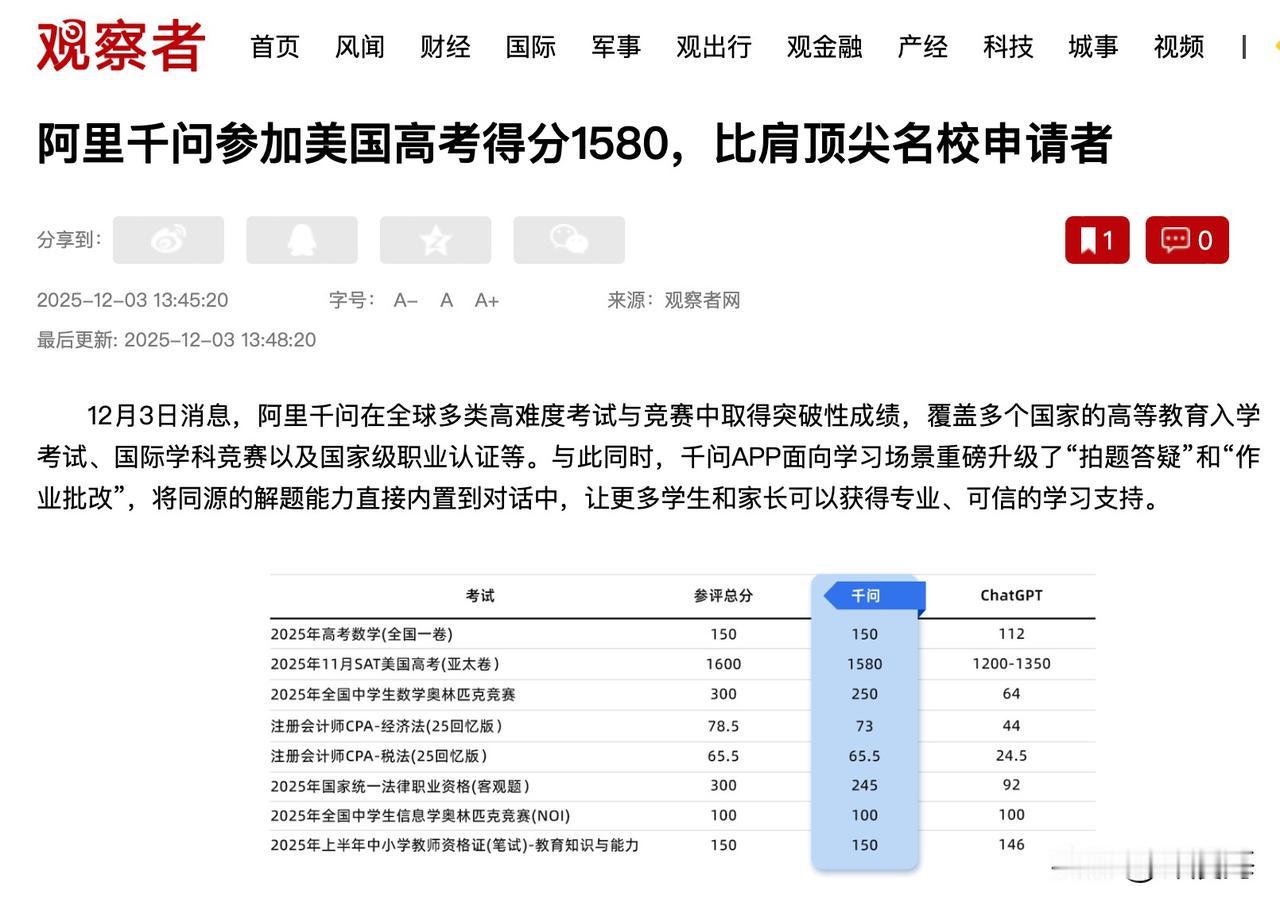Screen dimensions: 1280x906
Task: Open the 财经 section
Action: coord(445,47)
